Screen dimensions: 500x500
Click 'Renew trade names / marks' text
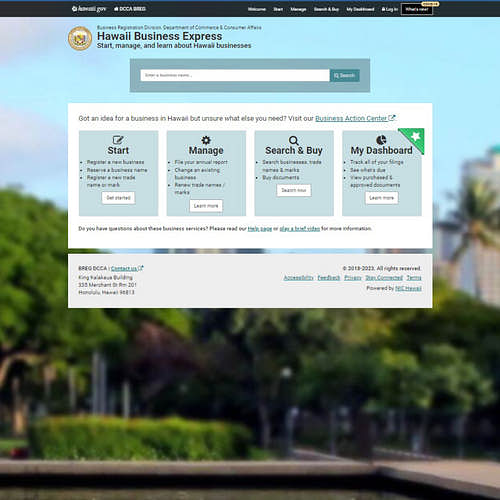point(199,188)
